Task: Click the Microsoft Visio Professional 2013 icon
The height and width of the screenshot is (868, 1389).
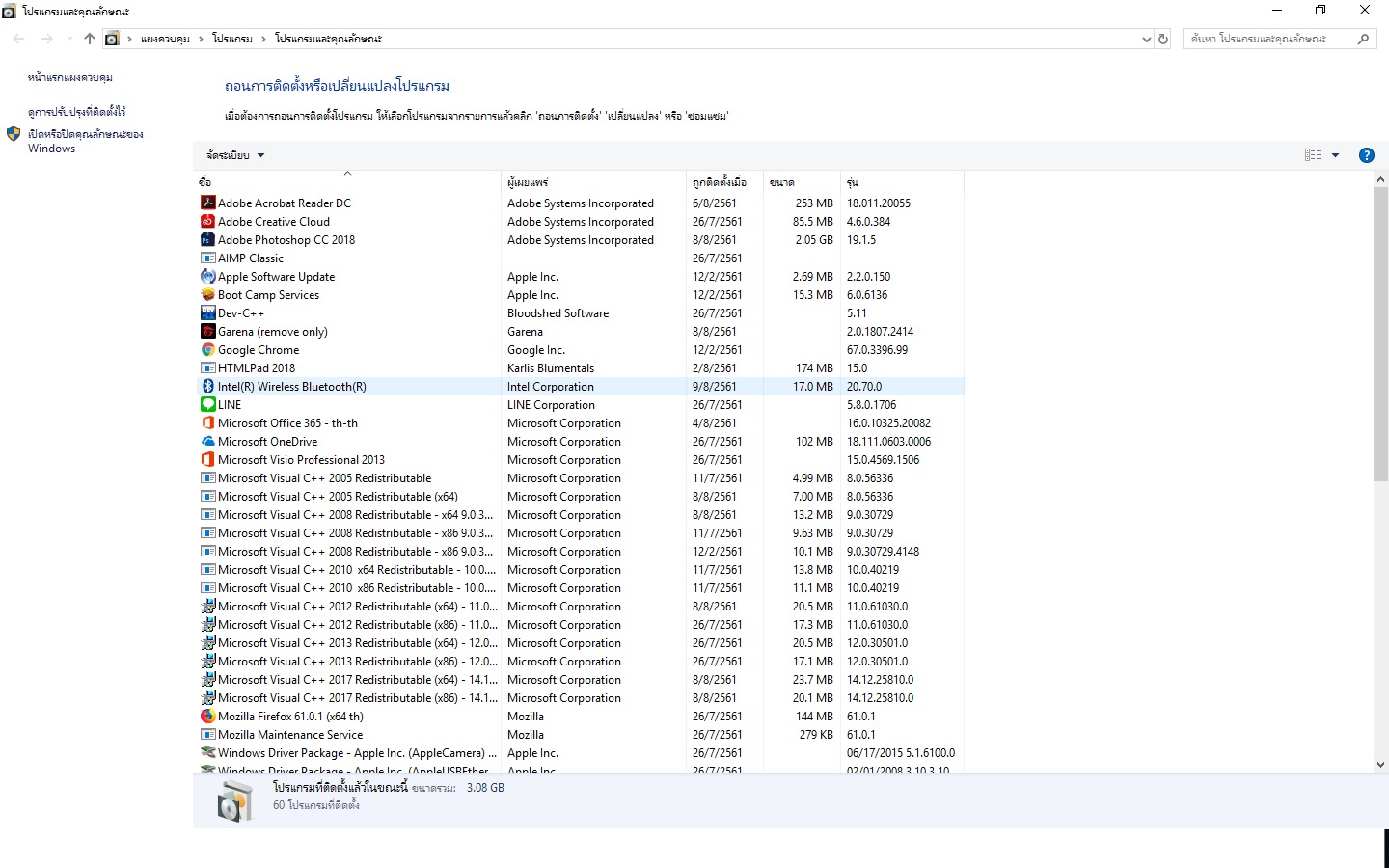Action: [x=207, y=459]
